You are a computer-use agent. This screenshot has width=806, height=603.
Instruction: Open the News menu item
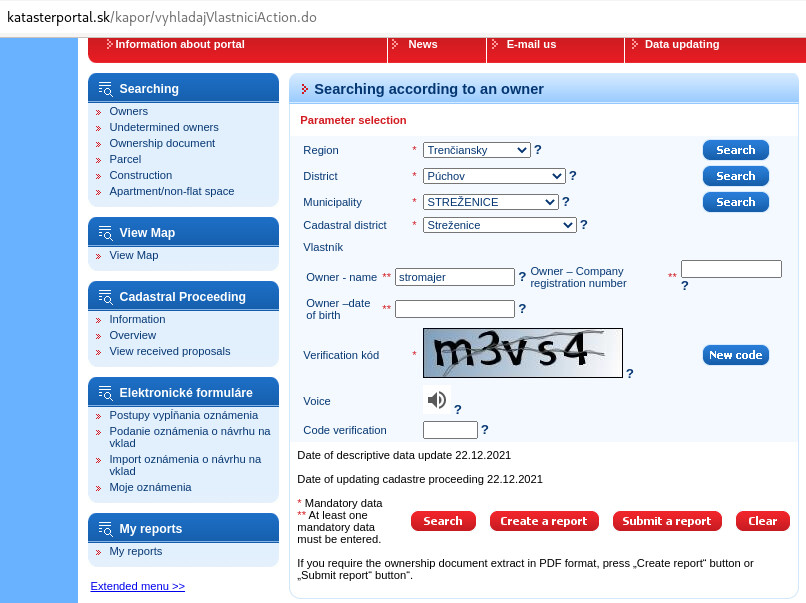coord(422,44)
